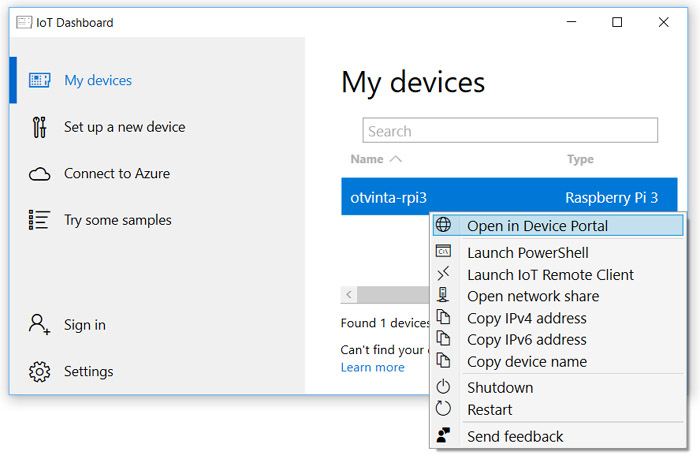Maximize the IoT Dashboard window
This screenshot has width=700, height=459.
click(x=617, y=22)
